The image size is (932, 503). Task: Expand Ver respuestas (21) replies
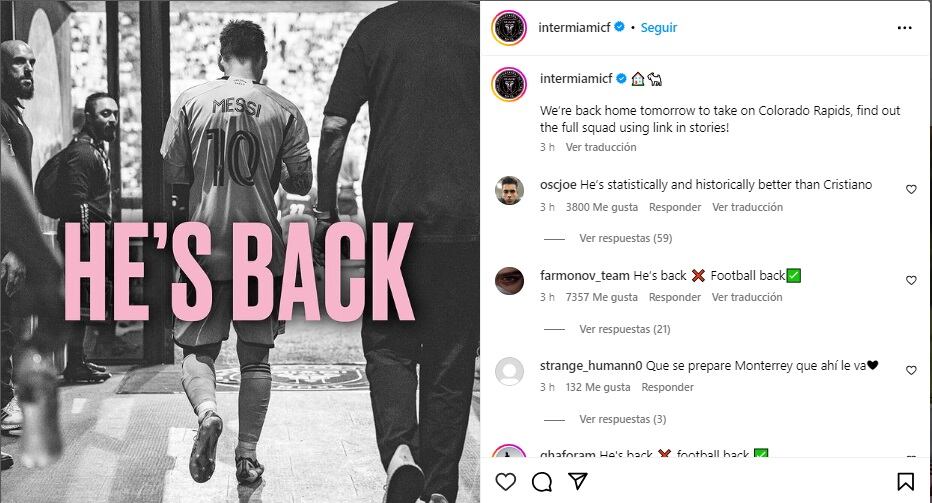tap(625, 329)
